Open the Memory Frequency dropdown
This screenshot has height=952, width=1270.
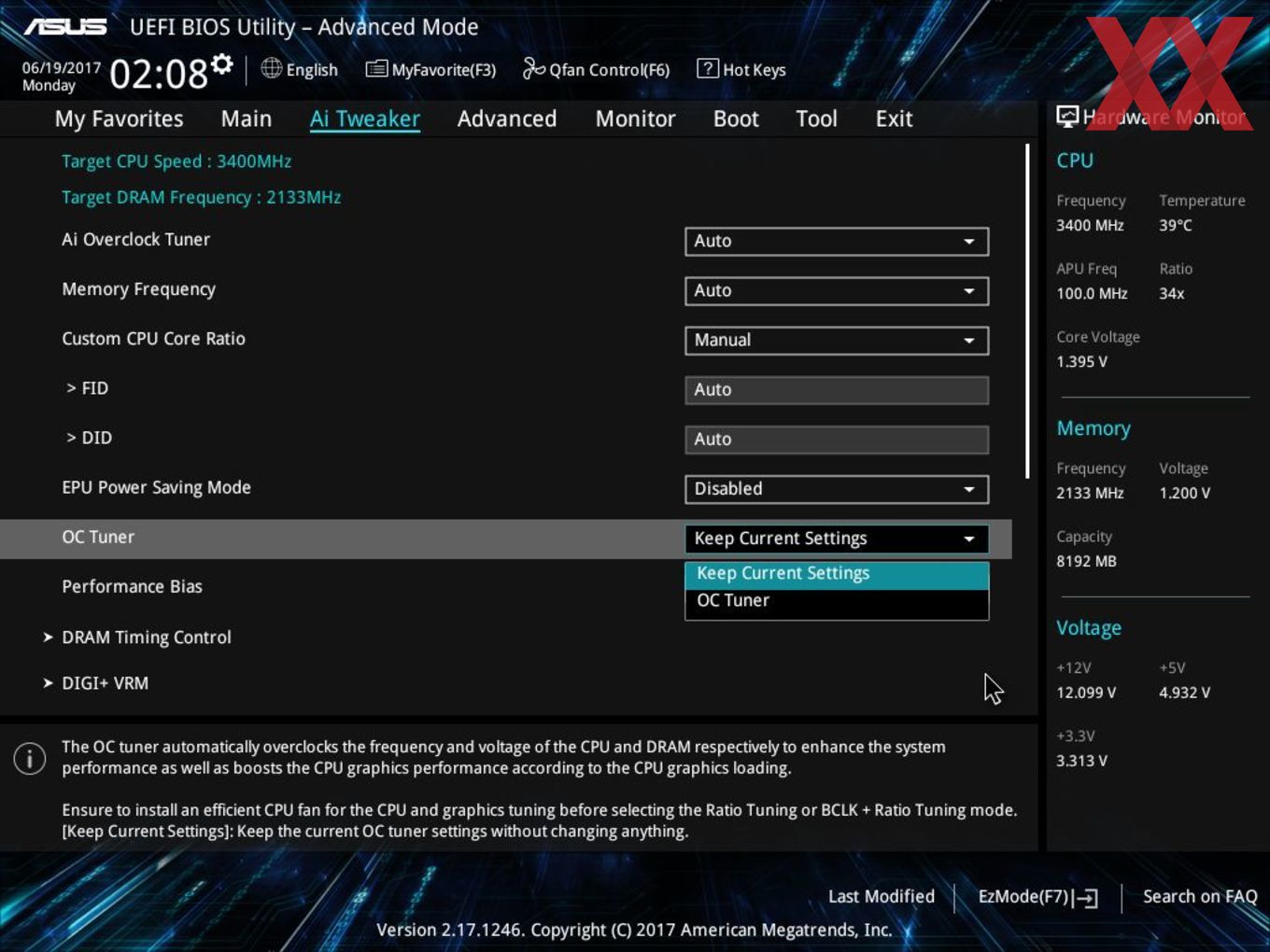(x=837, y=290)
